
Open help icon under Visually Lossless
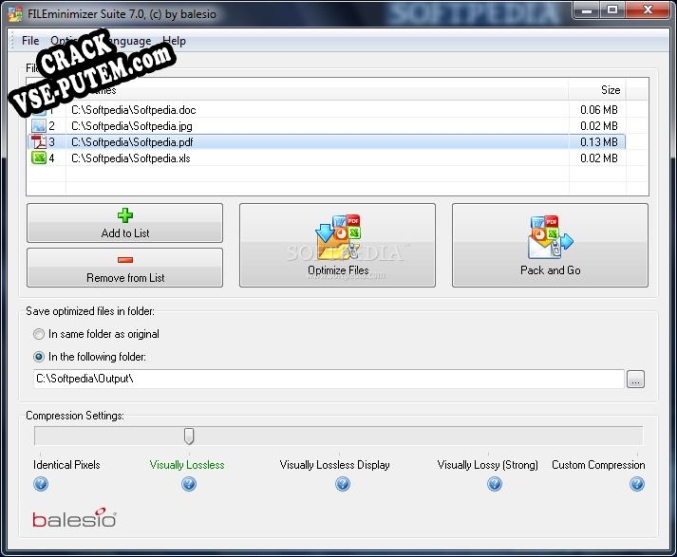click(188, 484)
